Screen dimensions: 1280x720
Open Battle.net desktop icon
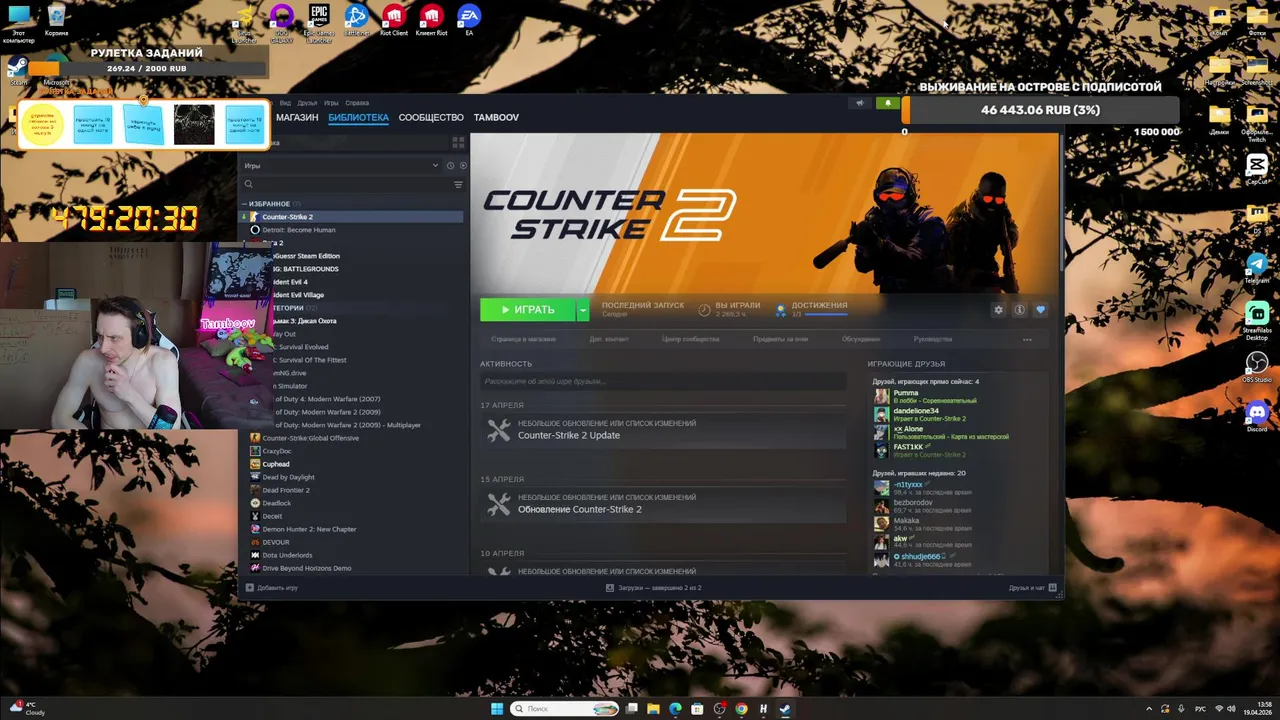[x=356, y=20]
